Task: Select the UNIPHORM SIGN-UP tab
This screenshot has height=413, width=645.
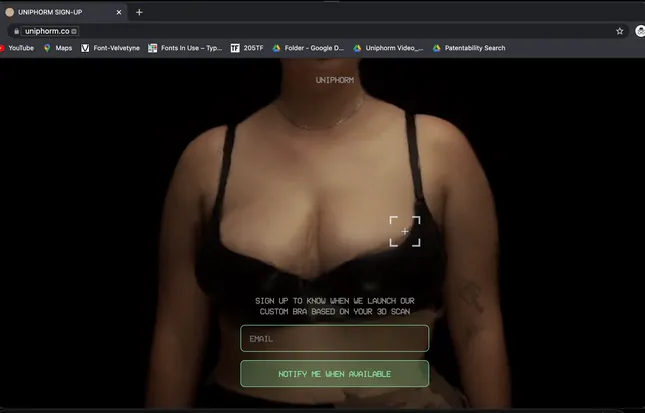Action: coord(64,12)
